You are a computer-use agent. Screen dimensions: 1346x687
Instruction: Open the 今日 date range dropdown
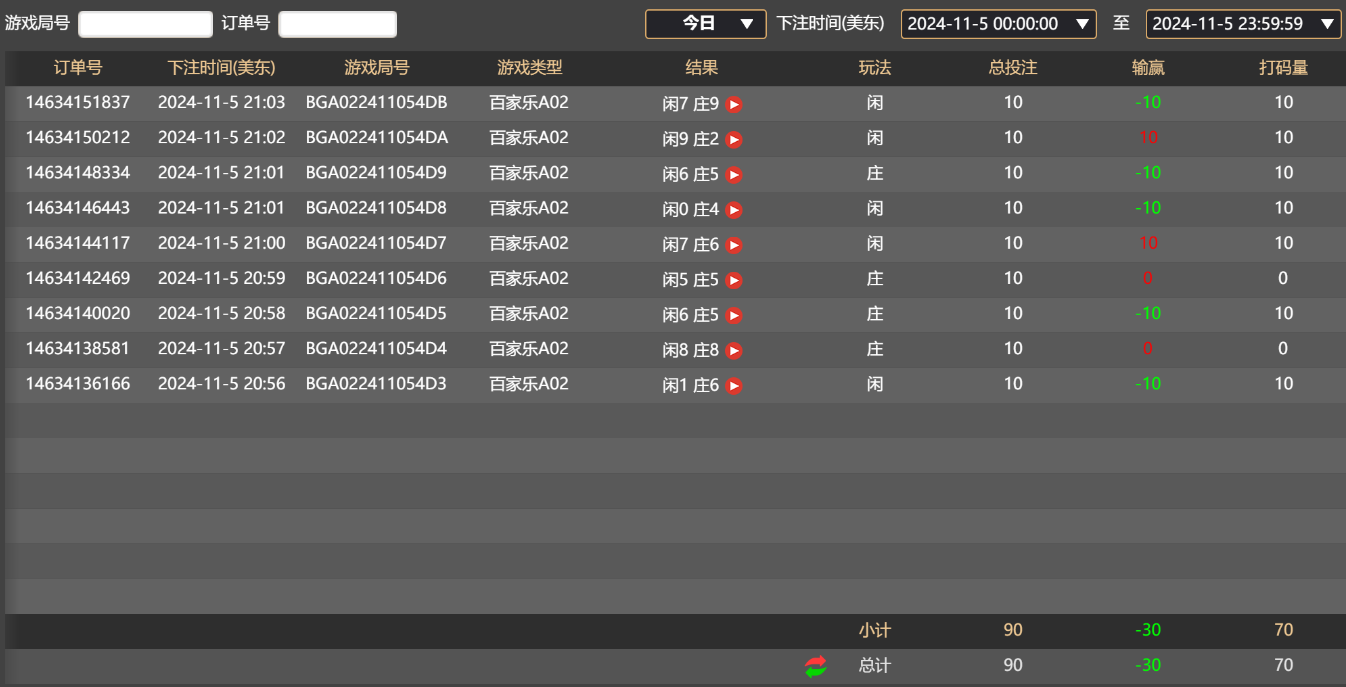(x=705, y=22)
